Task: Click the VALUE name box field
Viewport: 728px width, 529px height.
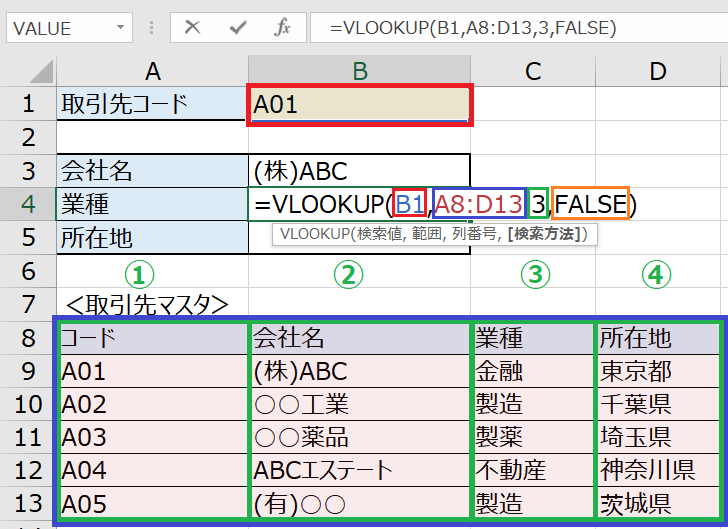Action: (x=69, y=27)
